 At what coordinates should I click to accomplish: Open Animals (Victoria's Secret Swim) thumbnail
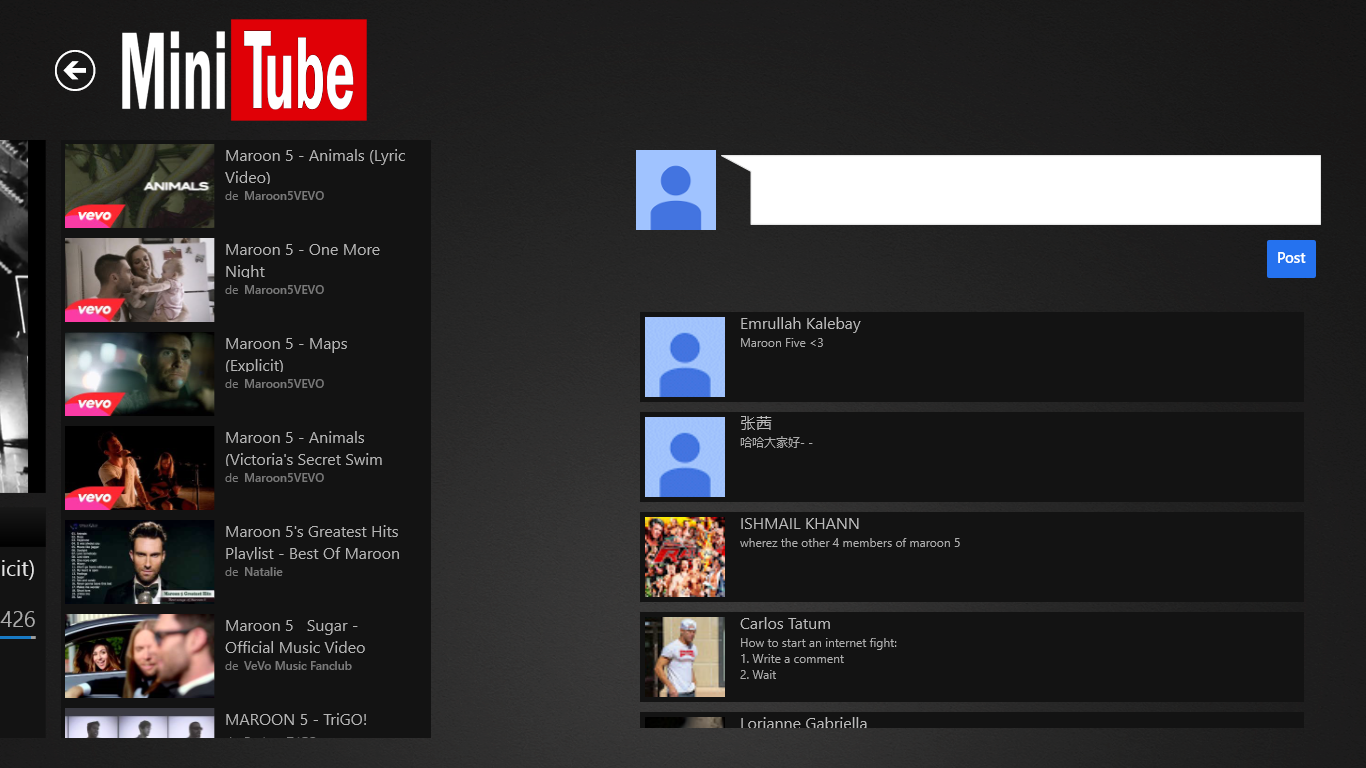click(x=140, y=468)
